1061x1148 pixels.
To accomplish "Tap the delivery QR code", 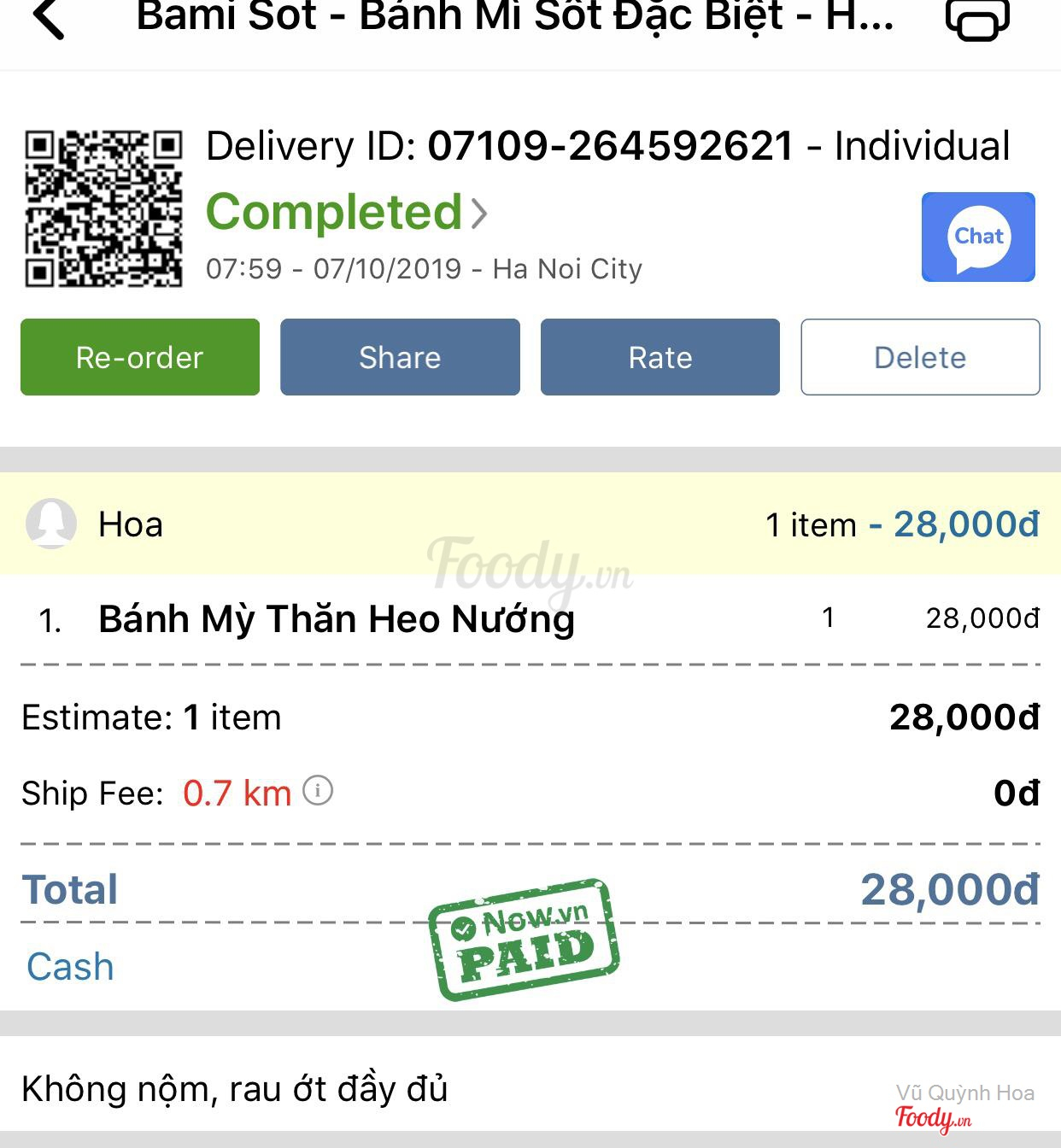I will (x=103, y=208).
